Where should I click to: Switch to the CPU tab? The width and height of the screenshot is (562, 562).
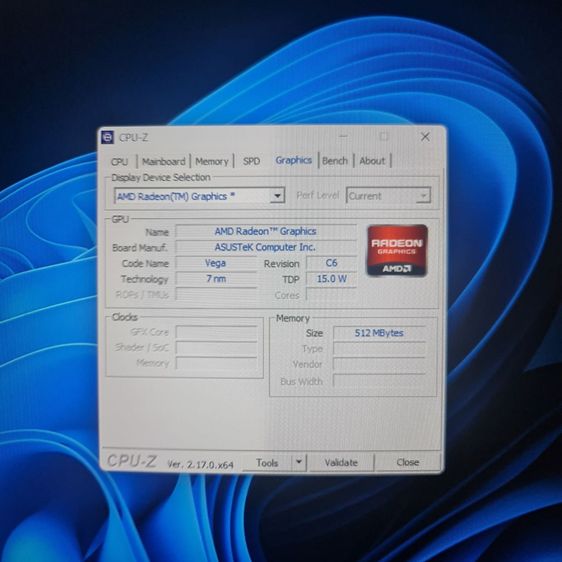(120, 162)
